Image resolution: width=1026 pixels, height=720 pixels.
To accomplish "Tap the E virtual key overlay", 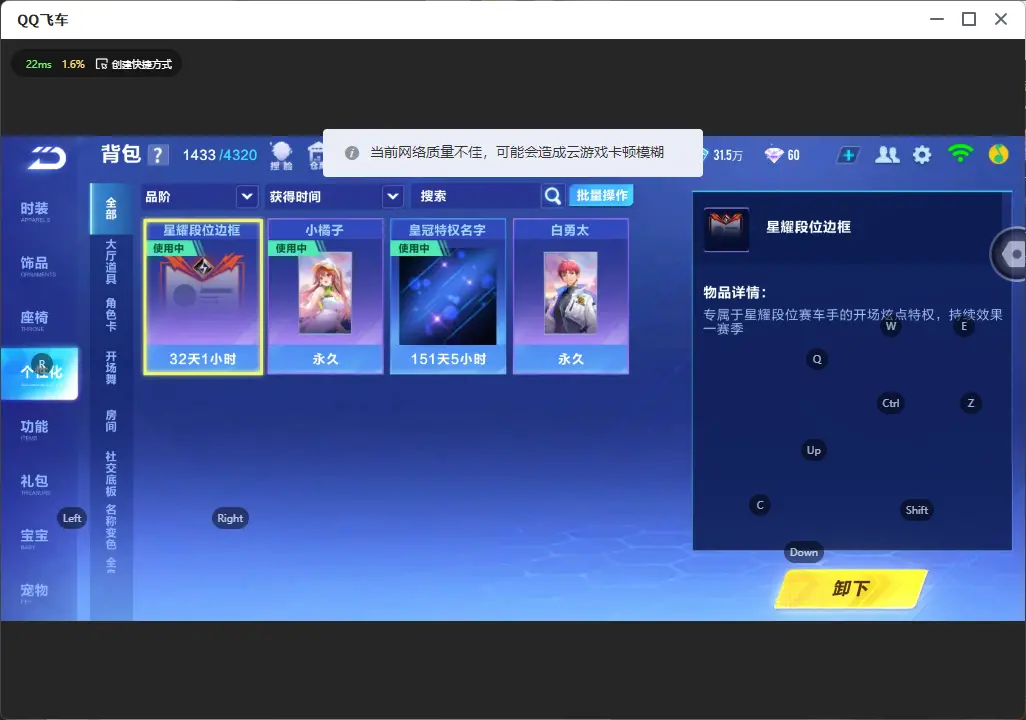I will click(964, 326).
